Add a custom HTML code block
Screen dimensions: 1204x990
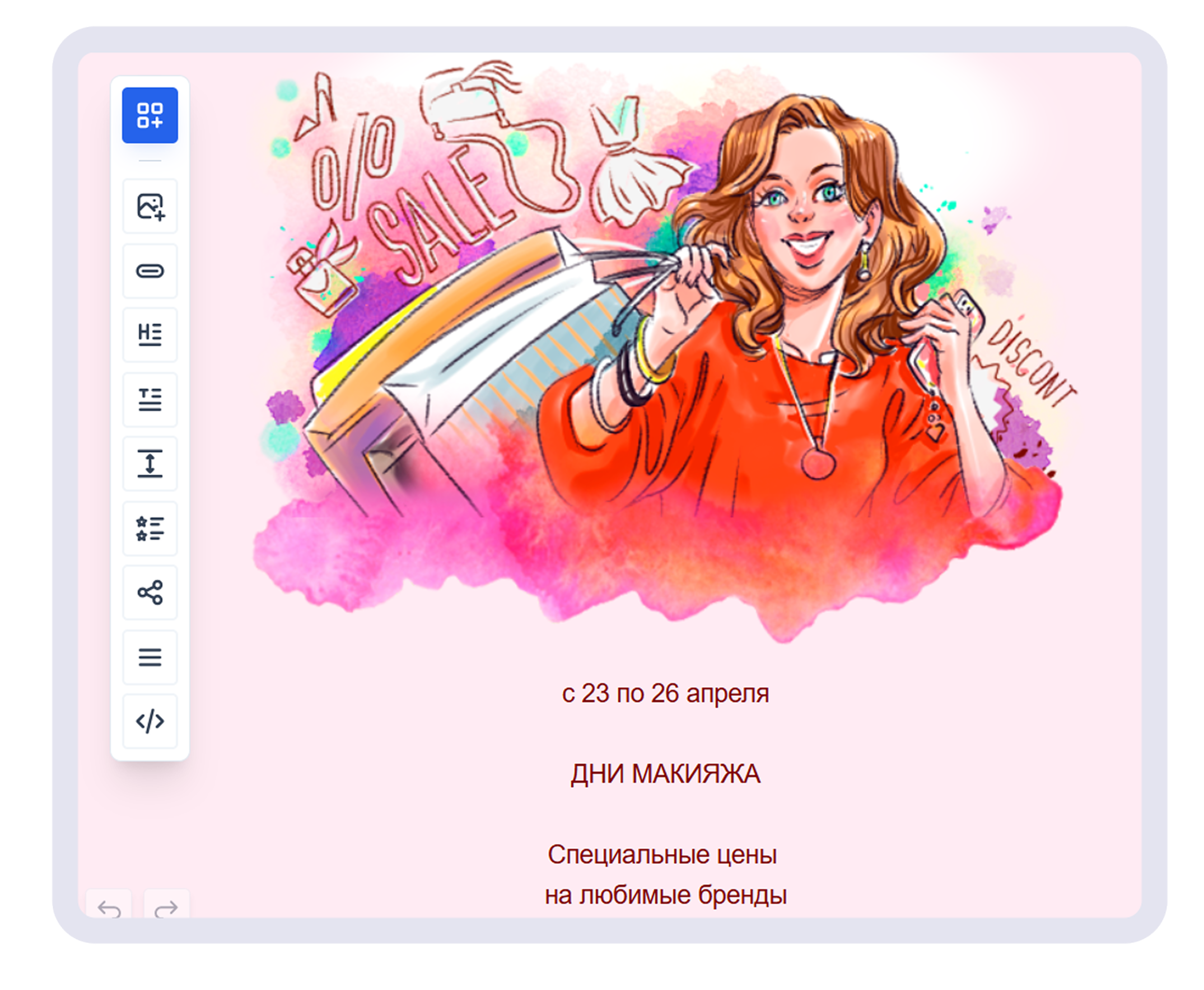pos(150,721)
